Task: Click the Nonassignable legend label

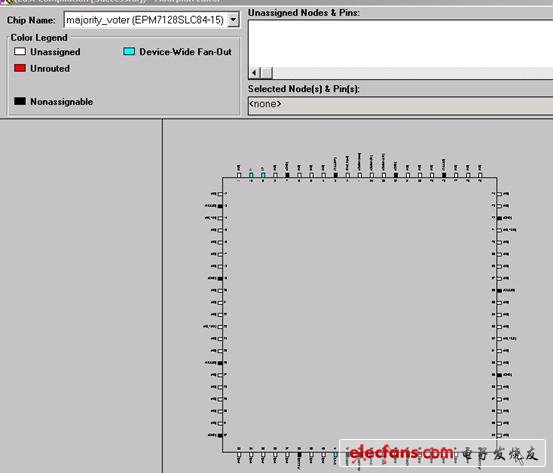Action: coord(62,102)
